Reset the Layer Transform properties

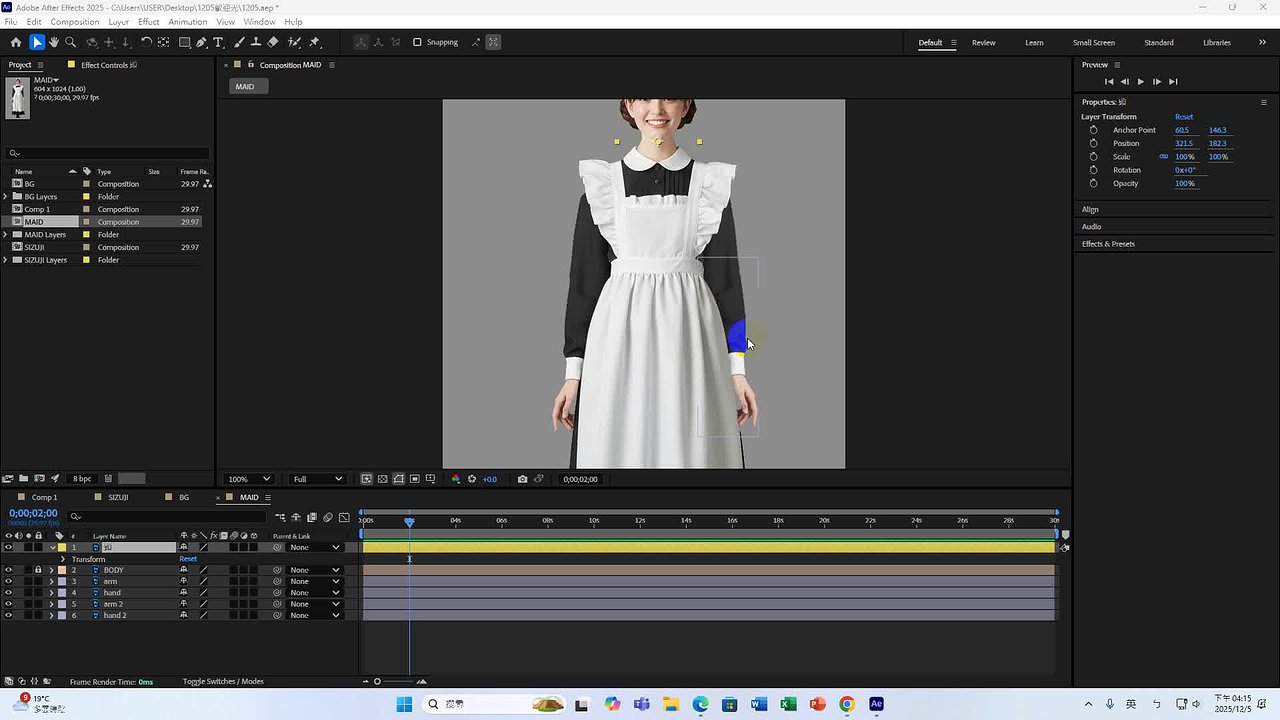coord(1183,117)
